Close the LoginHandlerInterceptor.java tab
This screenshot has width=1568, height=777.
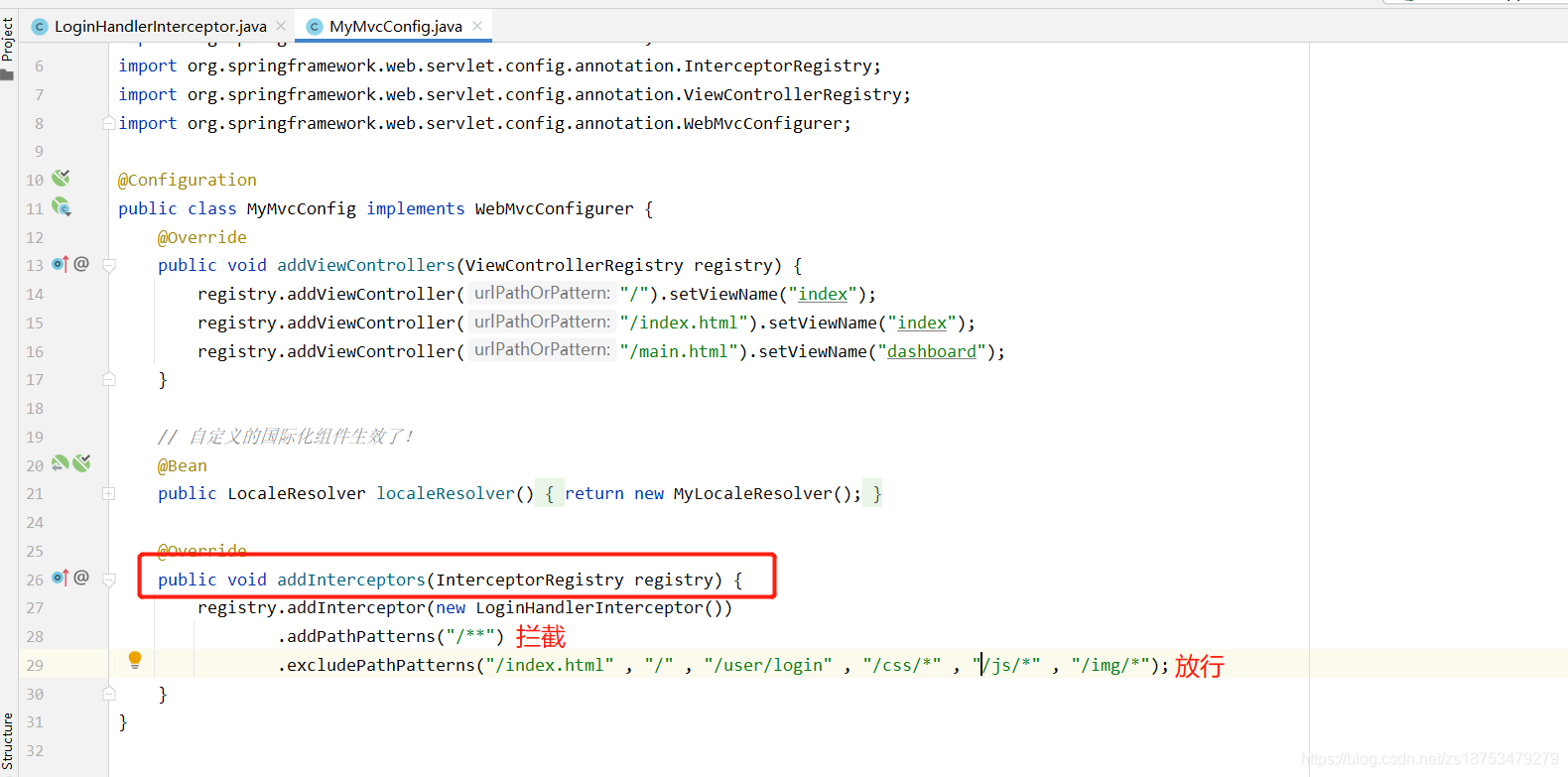(x=281, y=26)
